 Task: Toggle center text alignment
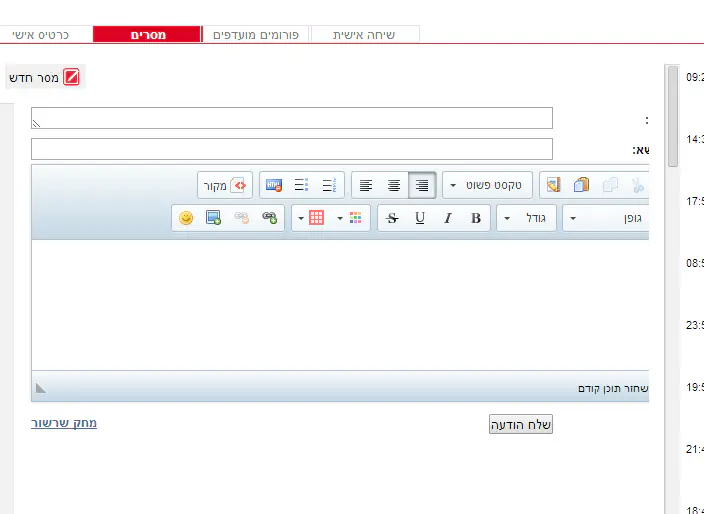point(394,185)
